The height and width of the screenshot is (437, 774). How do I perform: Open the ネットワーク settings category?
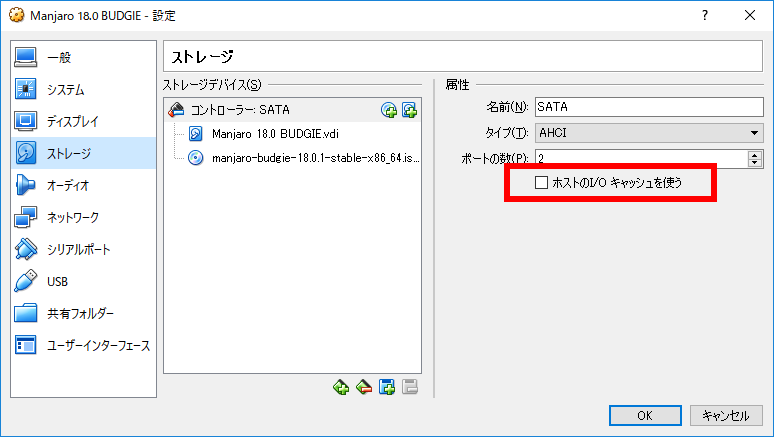(83, 217)
